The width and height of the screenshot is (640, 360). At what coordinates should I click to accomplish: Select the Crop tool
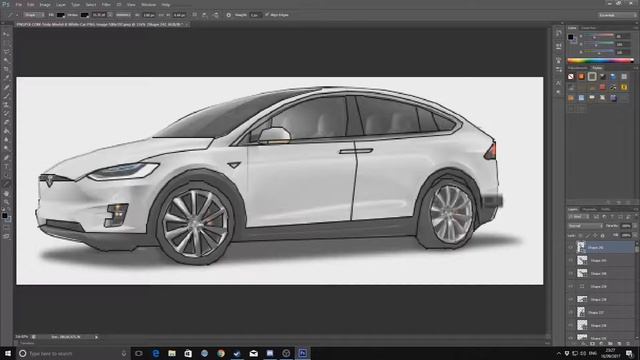[x=6, y=69]
